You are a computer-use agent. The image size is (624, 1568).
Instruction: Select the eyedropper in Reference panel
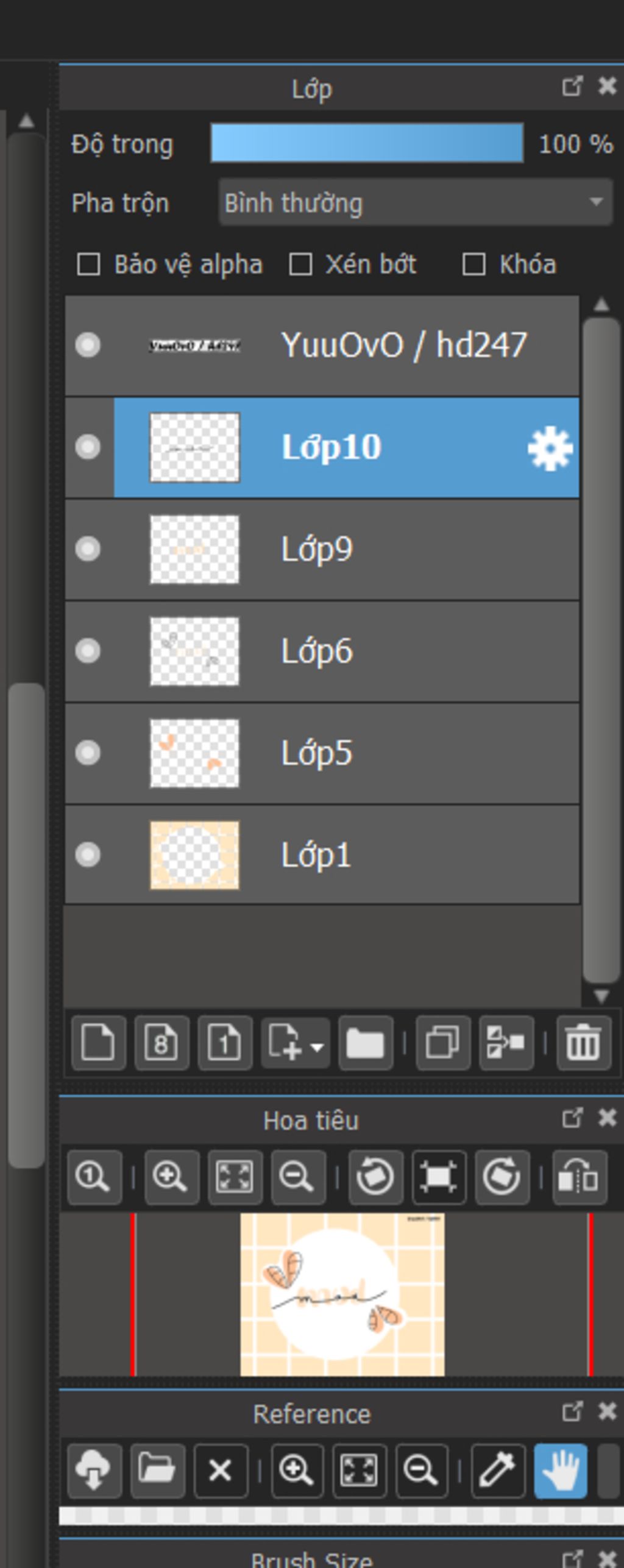498,1470
